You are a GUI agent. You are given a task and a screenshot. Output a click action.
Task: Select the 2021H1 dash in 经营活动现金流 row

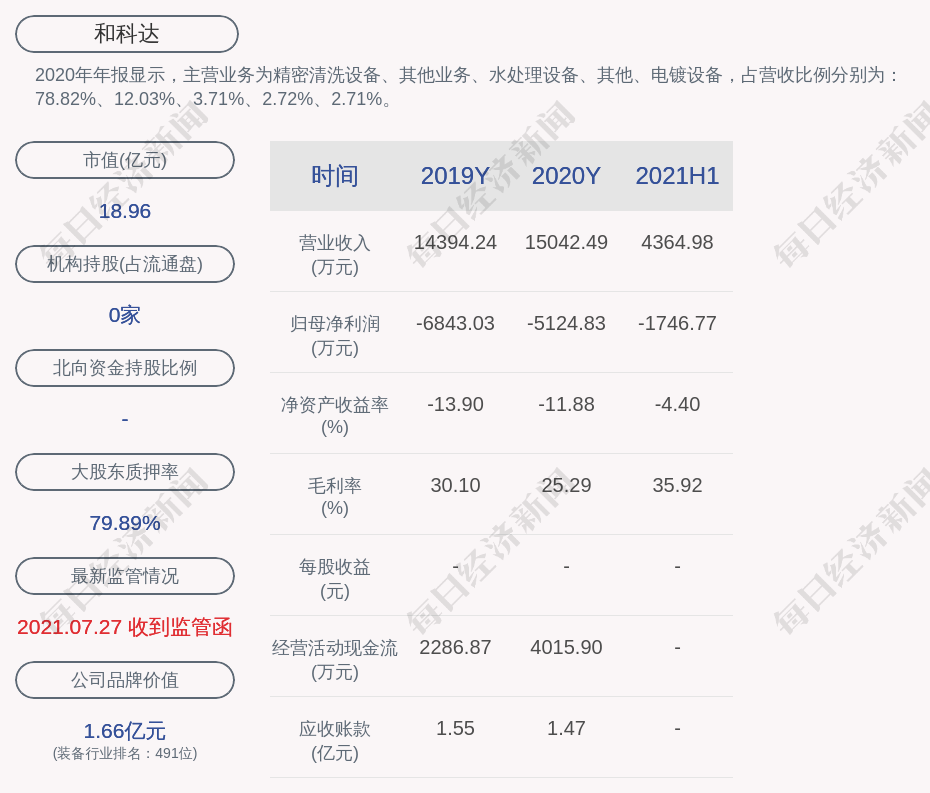pos(677,648)
